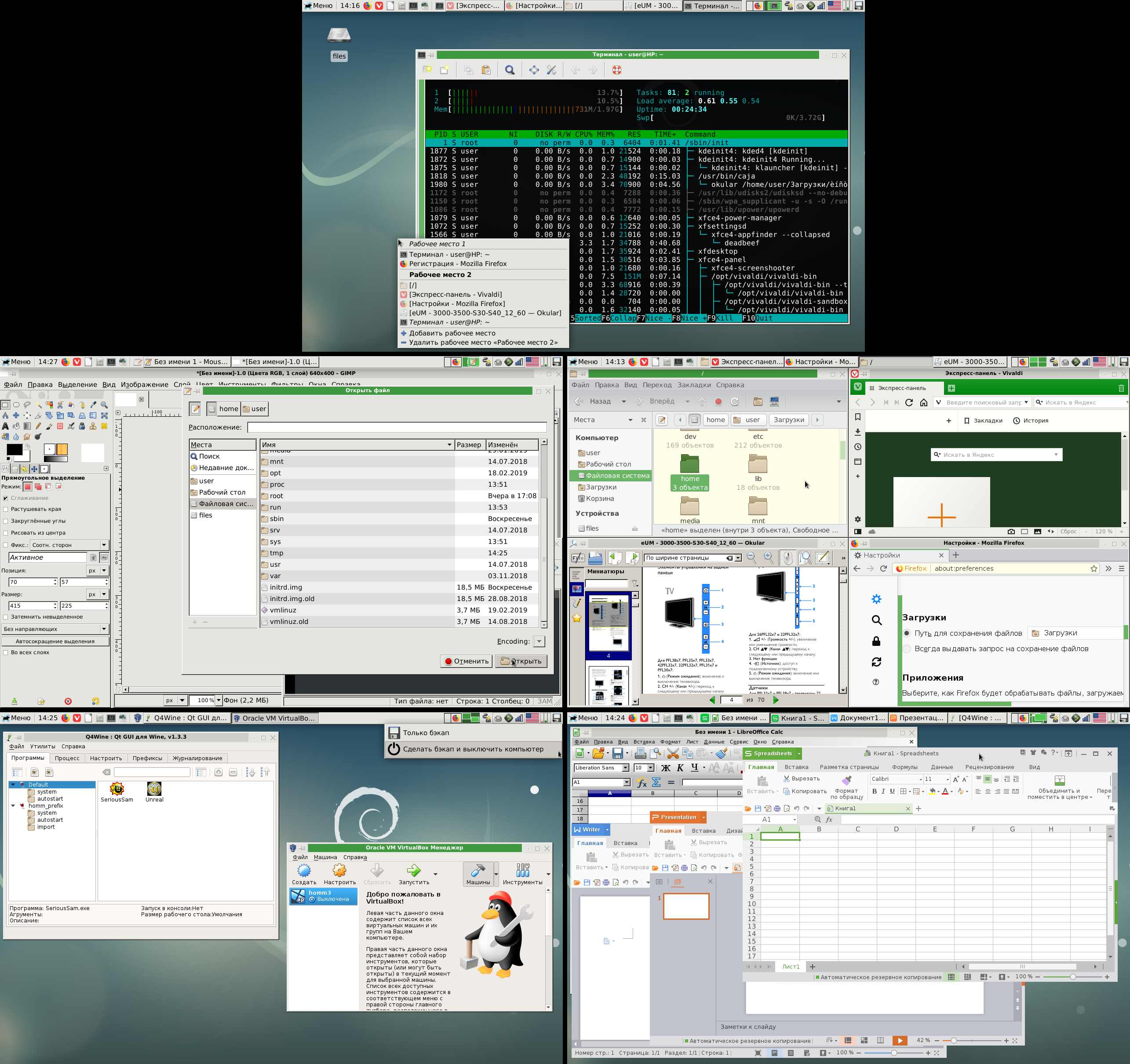Select the SeriousSam program icon in Q4Wine
The image size is (1130, 1064).
117,792
